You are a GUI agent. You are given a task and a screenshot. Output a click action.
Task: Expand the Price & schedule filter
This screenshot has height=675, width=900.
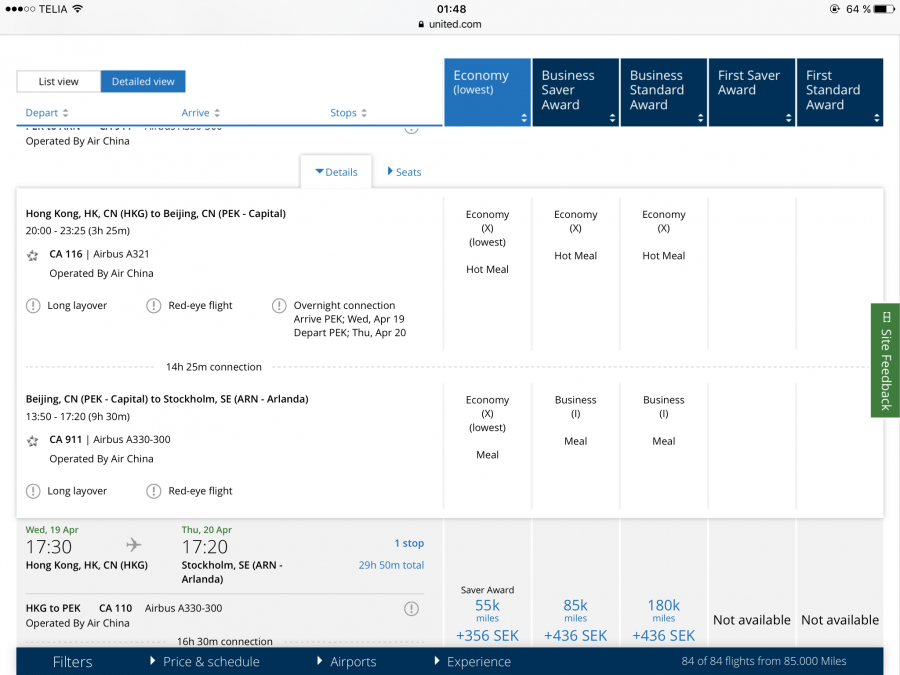tap(204, 661)
